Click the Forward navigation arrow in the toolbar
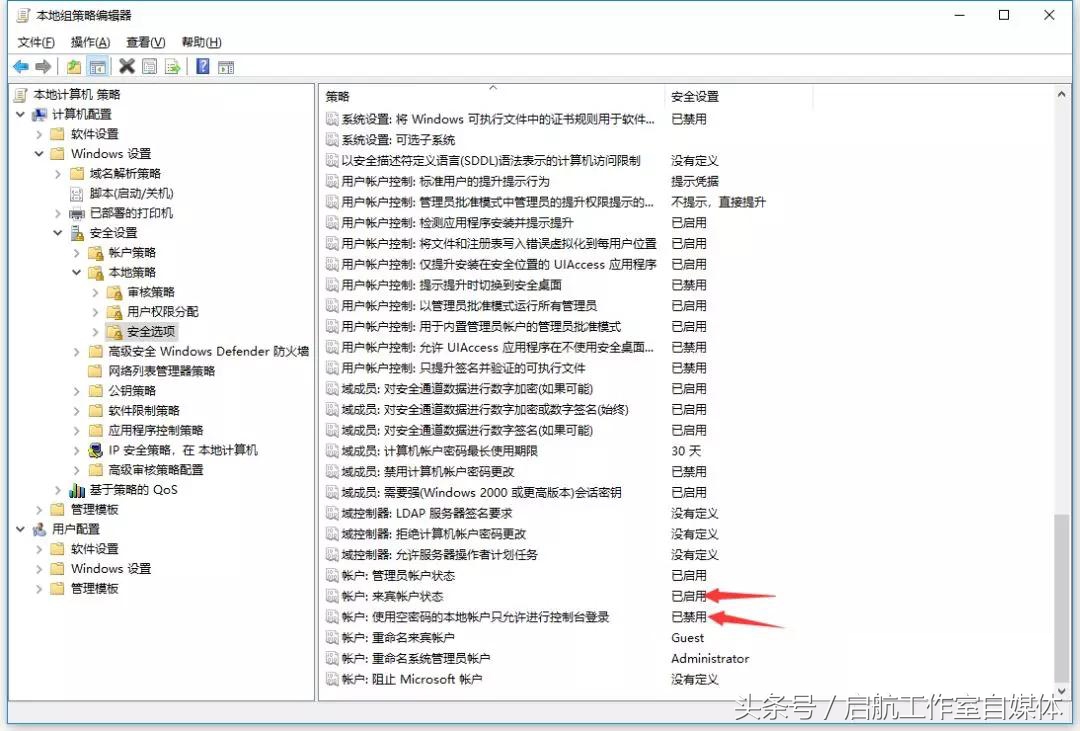Image resolution: width=1080 pixels, height=731 pixels. (42, 66)
